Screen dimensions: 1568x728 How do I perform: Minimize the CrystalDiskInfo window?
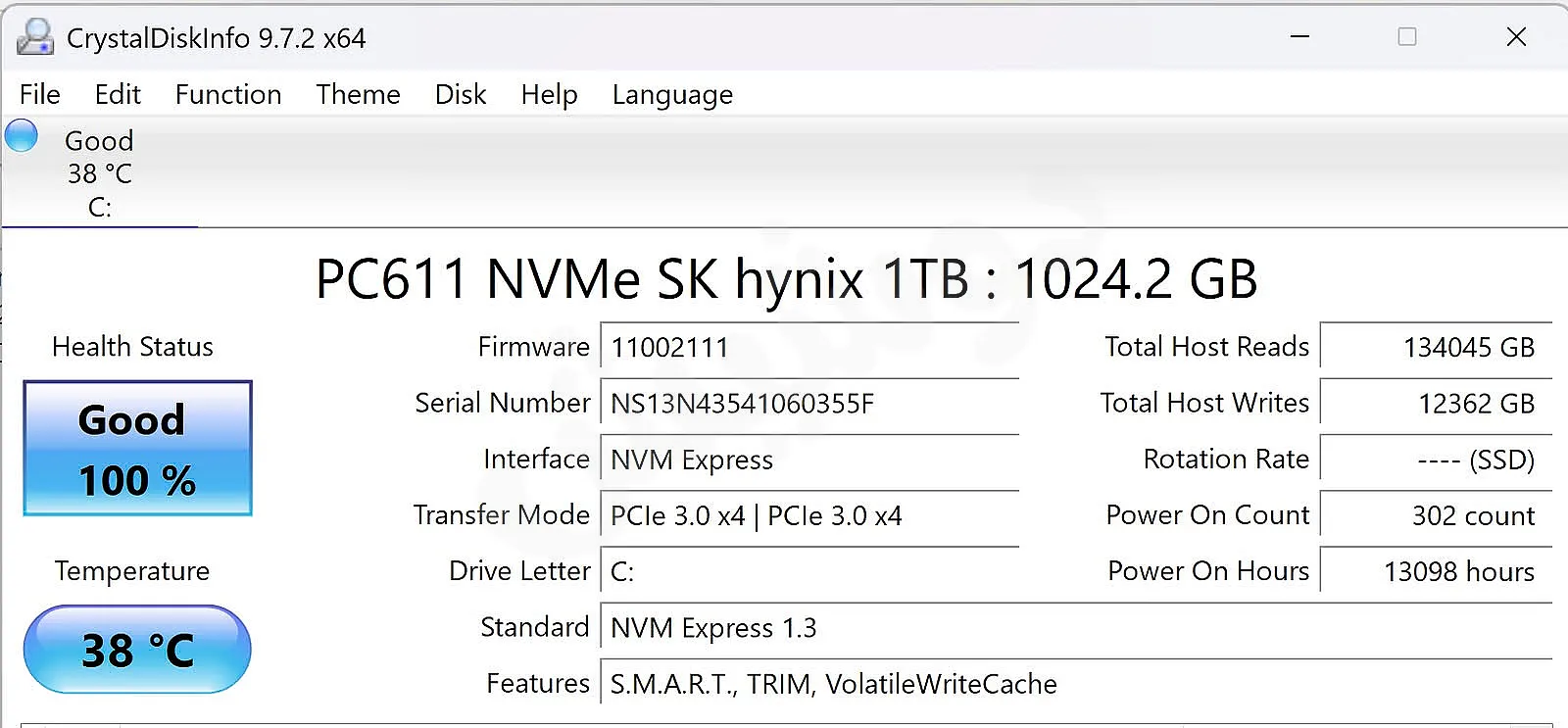click(1299, 37)
